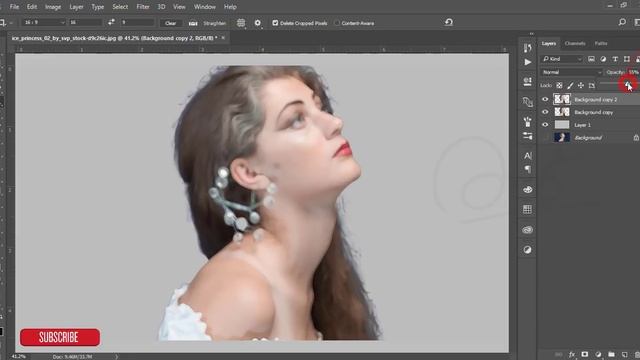Open the Kind layer filter dropdown

click(562, 59)
